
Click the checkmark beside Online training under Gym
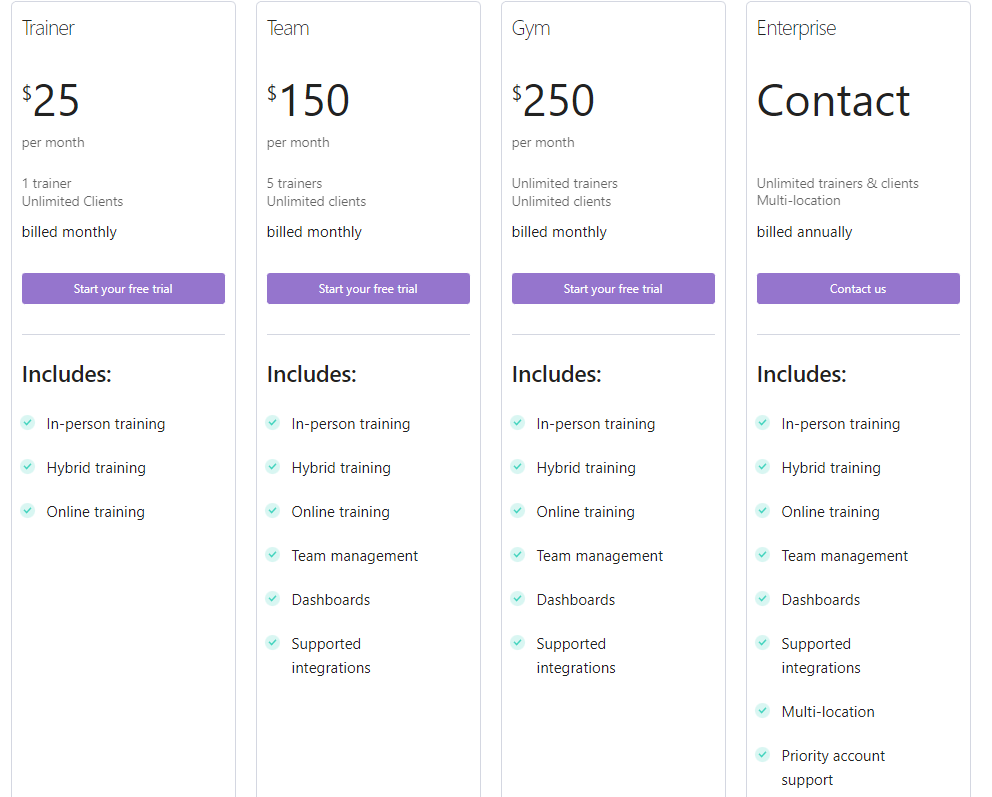517,511
